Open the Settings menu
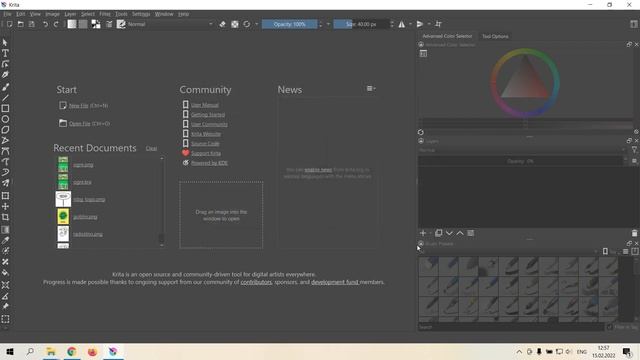Image resolution: width=640 pixels, height=360 pixels. click(141, 14)
